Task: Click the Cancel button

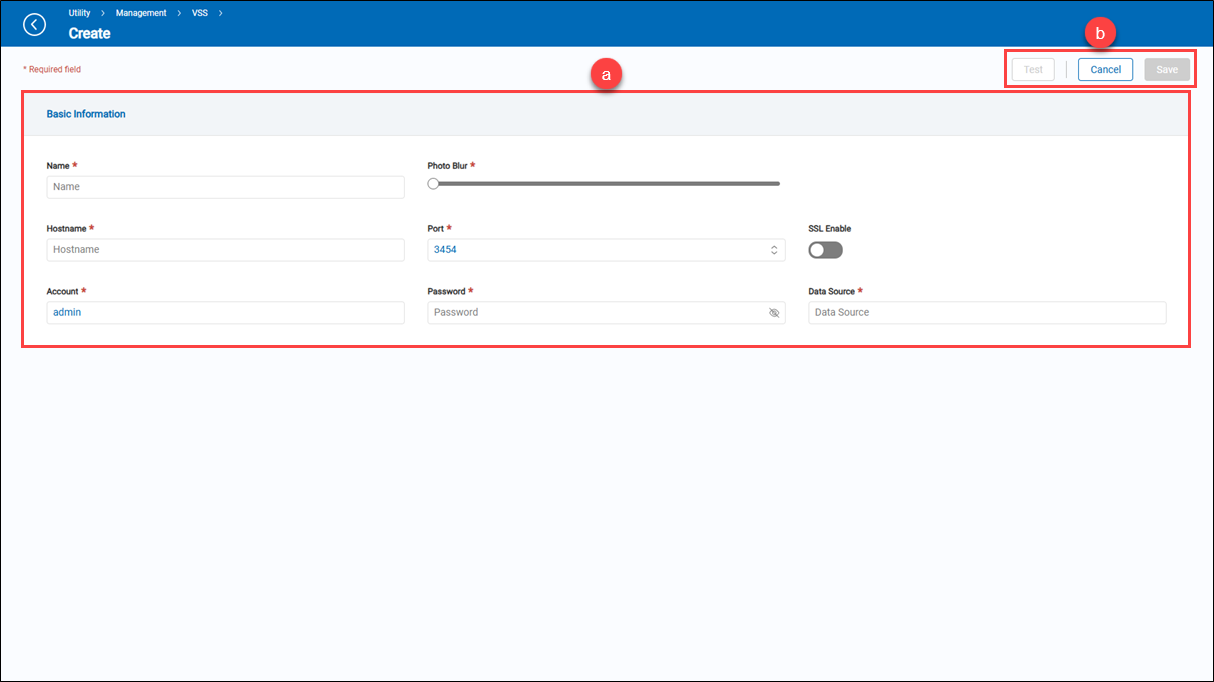Action: pos(1105,70)
